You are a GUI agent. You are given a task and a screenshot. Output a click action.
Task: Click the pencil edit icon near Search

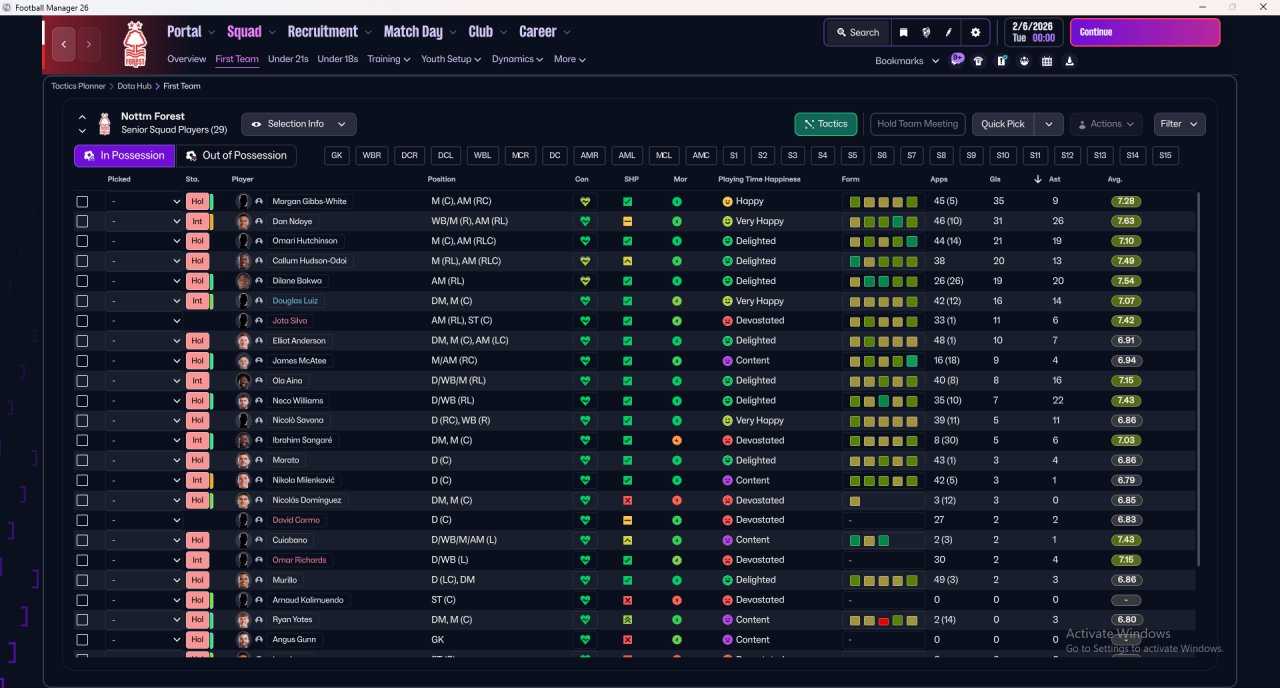(948, 32)
